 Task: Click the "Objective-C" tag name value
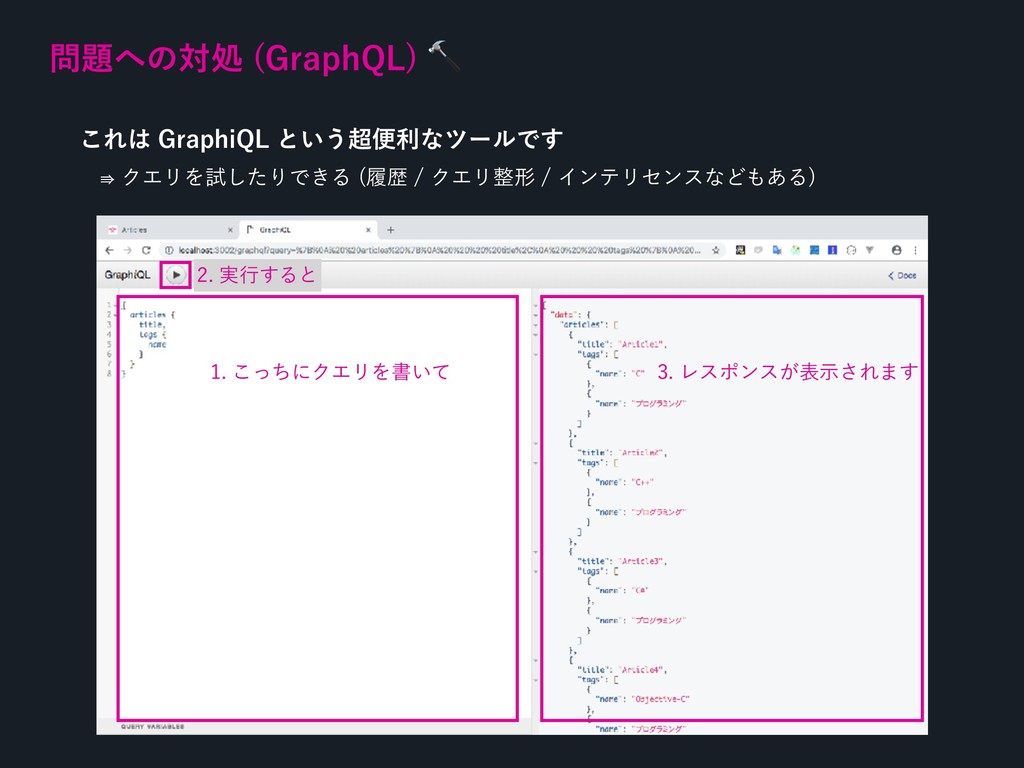(x=660, y=699)
